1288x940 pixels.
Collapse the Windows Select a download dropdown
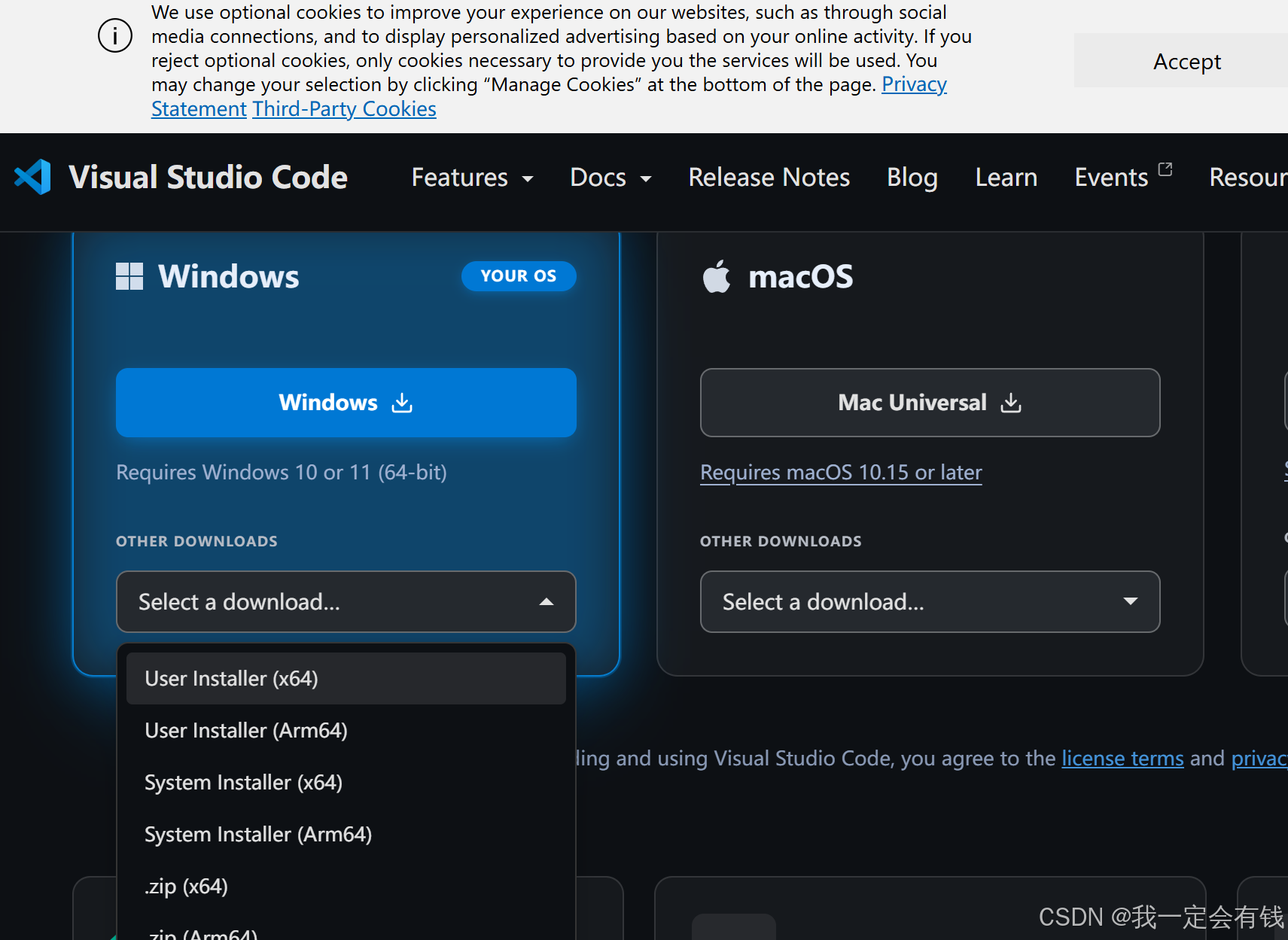pos(346,601)
